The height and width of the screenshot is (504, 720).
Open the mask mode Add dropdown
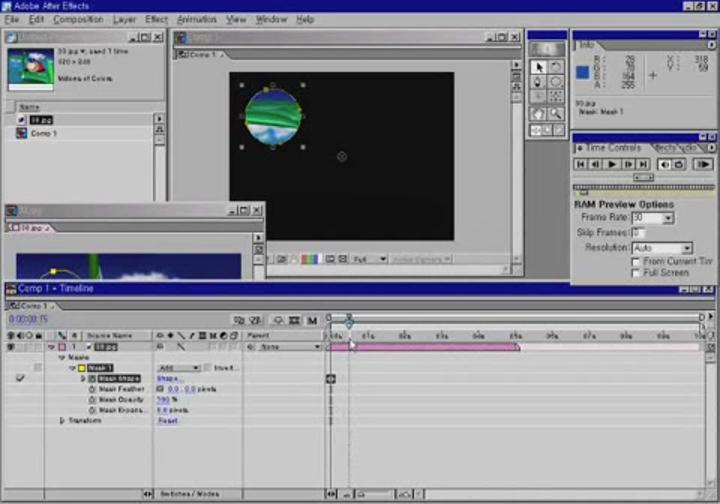pos(179,368)
